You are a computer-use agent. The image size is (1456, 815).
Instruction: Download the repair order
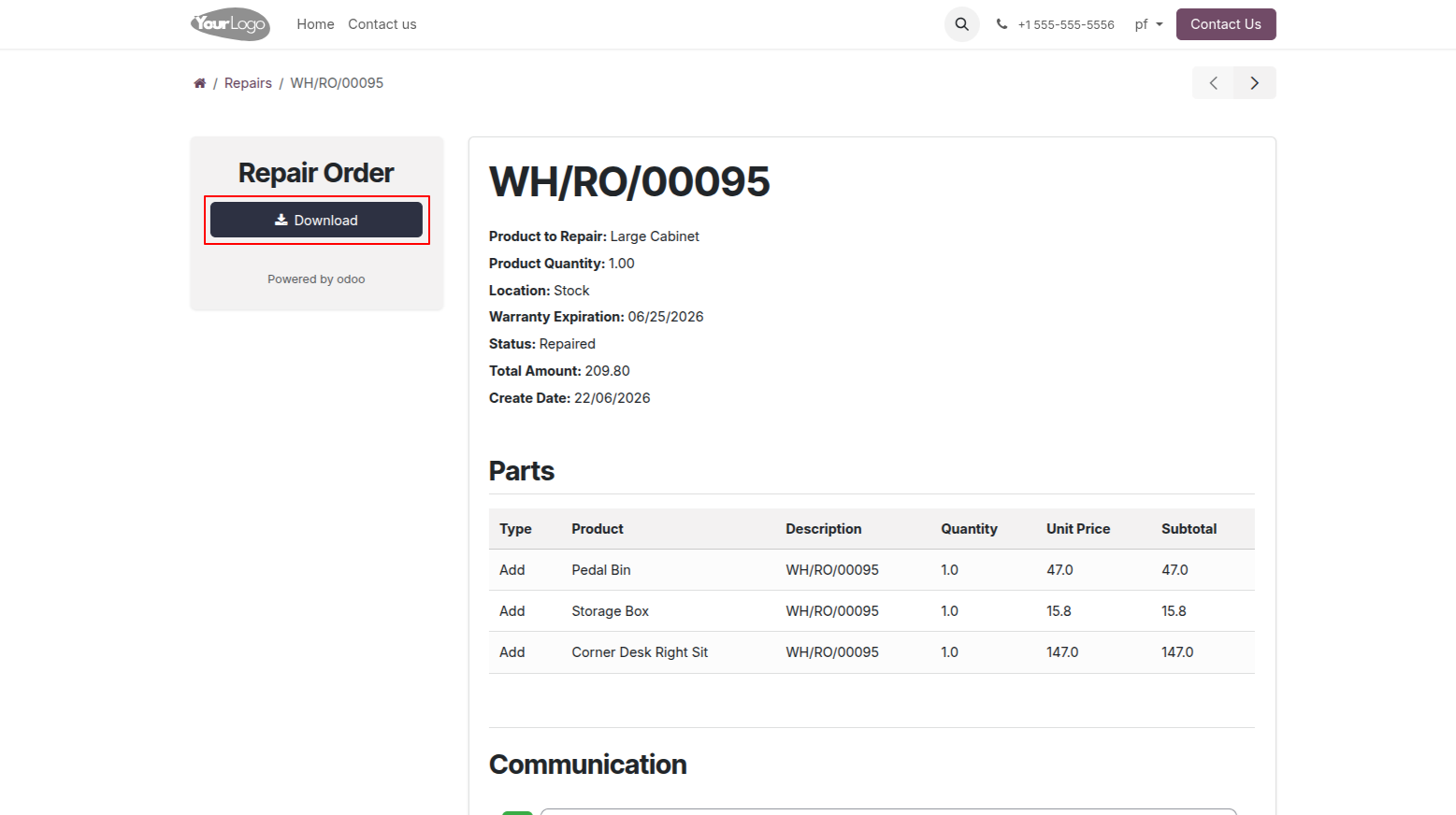click(x=316, y=221)
